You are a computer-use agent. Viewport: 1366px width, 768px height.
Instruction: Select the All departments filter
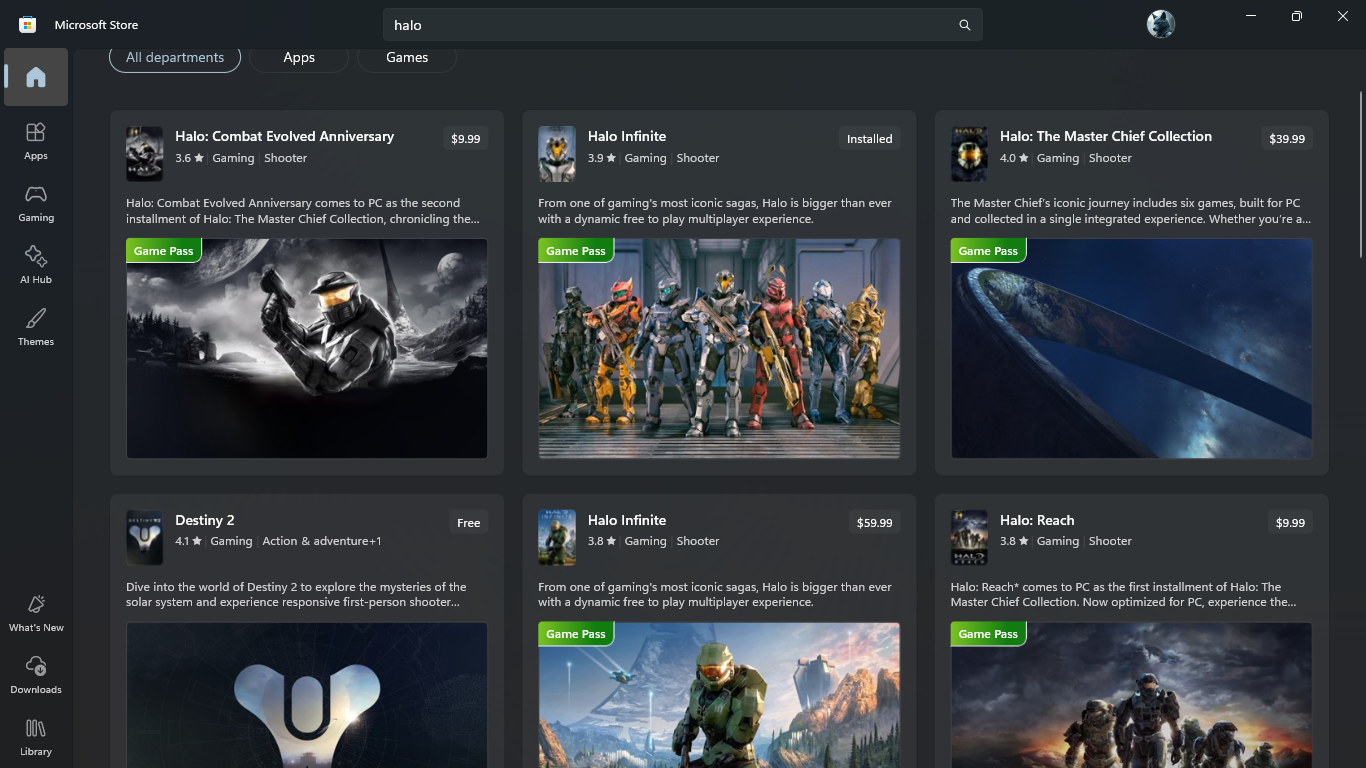coord(175,57)
